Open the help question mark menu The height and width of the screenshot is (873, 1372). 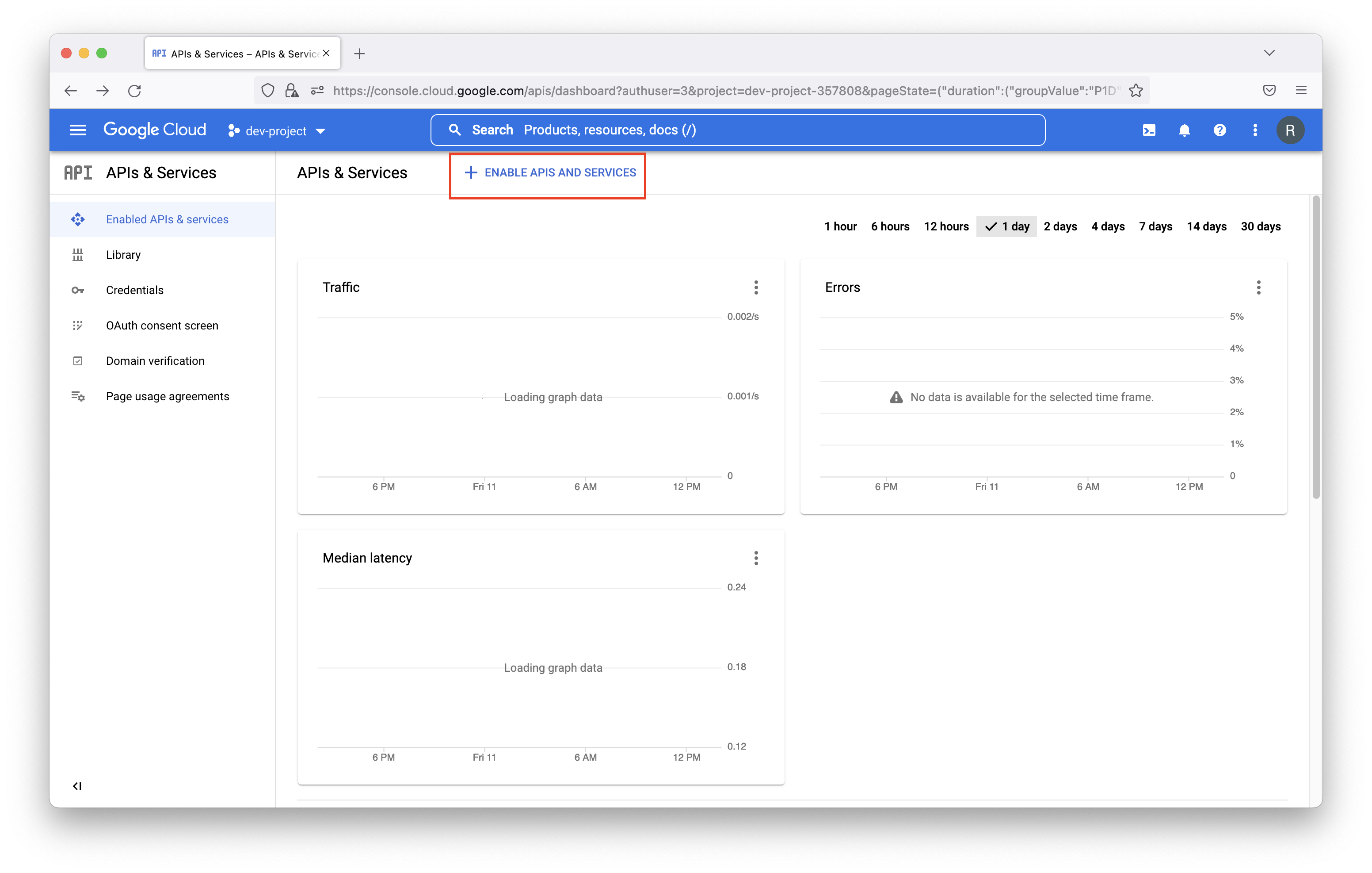pos(1220,130)
